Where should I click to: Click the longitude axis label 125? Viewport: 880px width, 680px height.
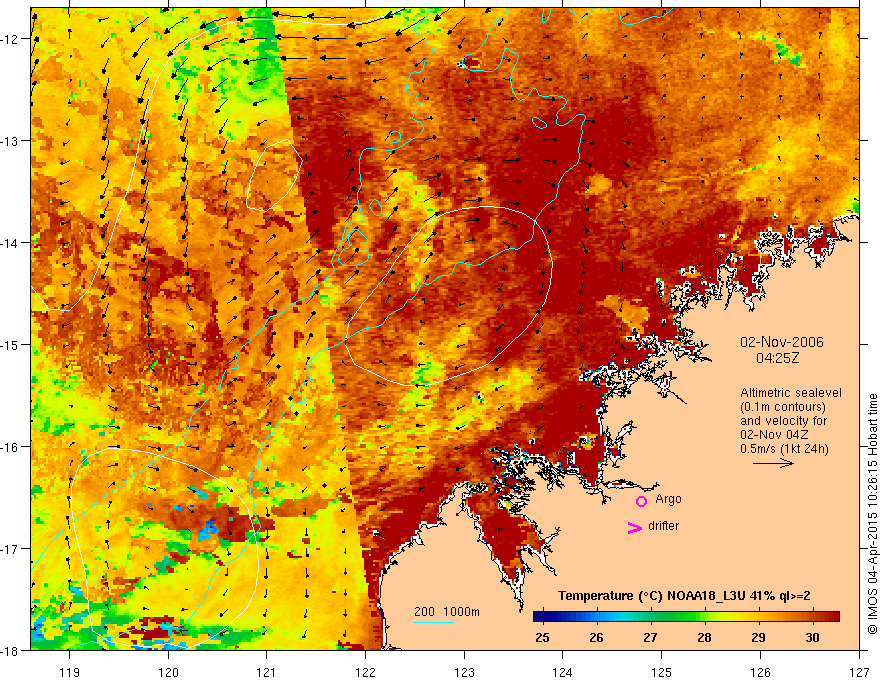point(662,672)
